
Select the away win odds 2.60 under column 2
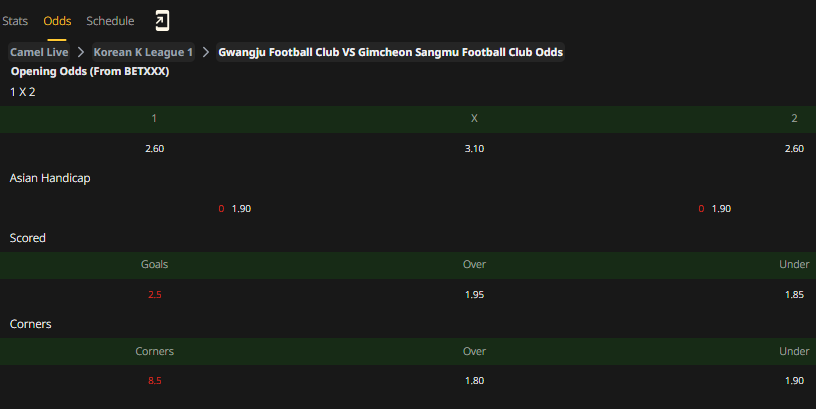[794, 149]
